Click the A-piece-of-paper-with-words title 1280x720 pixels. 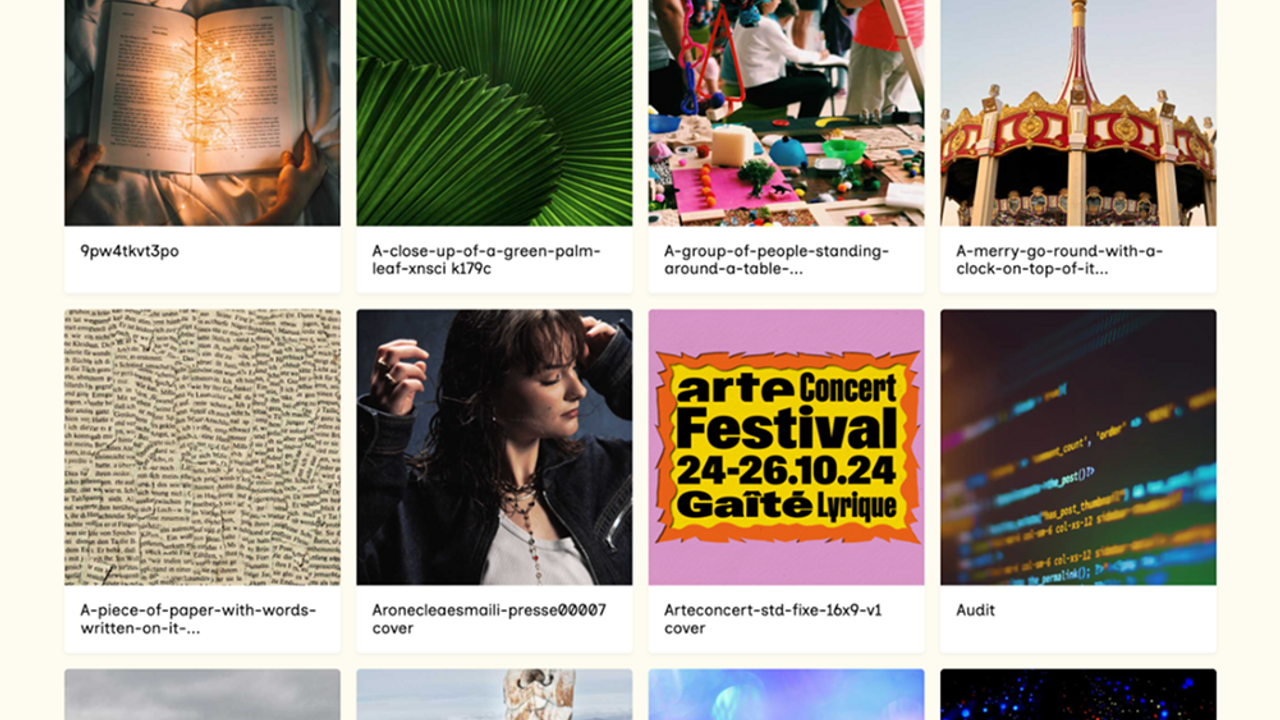[198, 619]
